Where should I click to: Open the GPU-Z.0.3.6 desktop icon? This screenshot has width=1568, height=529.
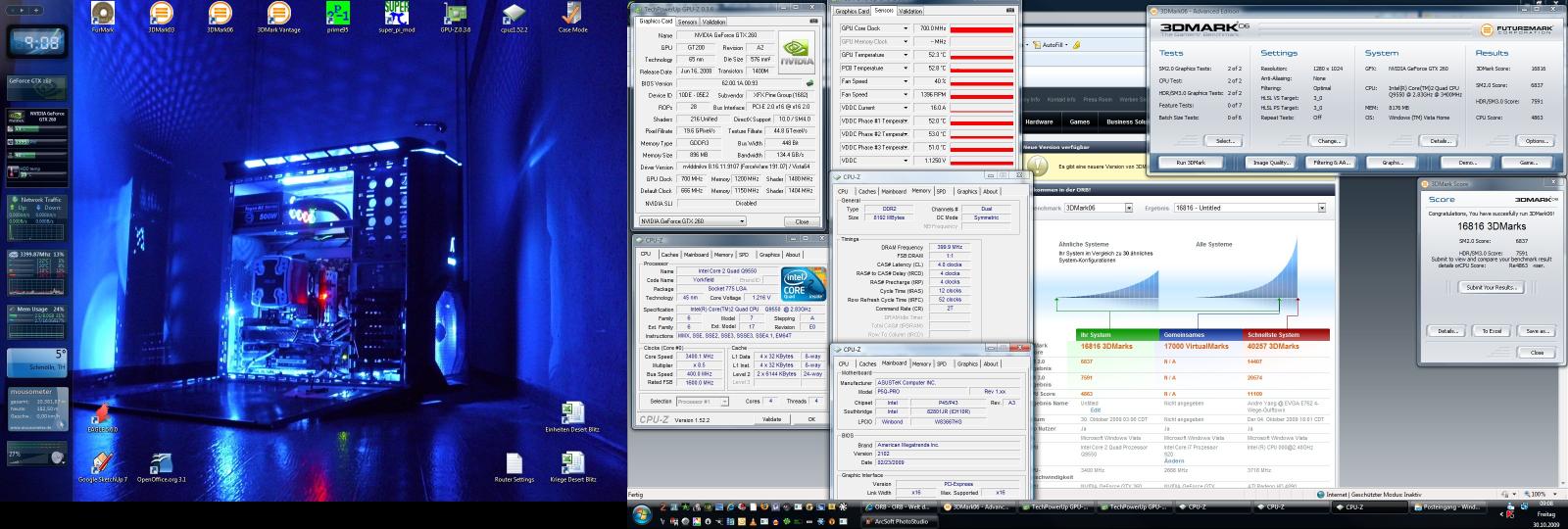click(x=456, y=17)
